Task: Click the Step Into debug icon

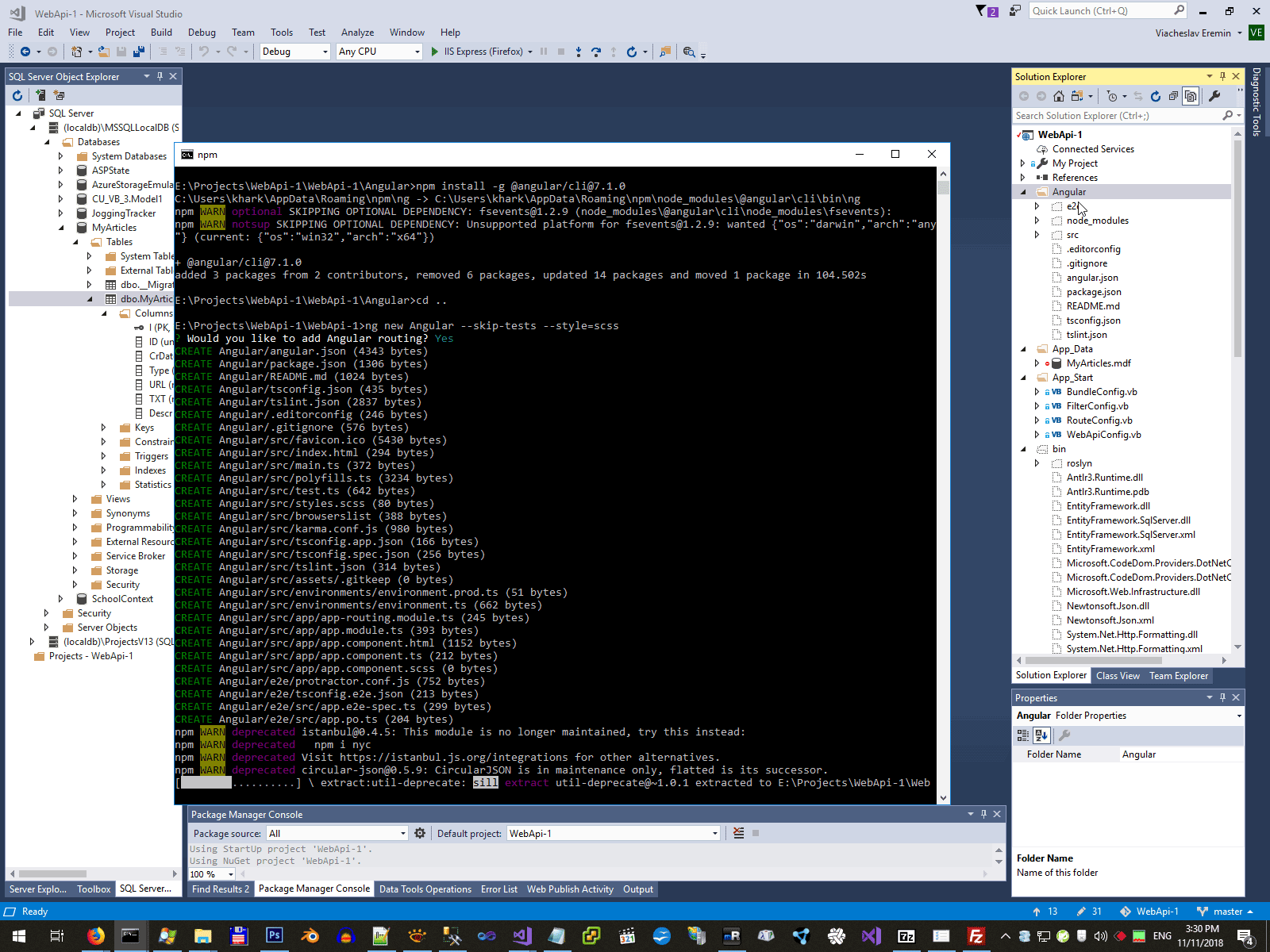Action: tap(579, 52)
